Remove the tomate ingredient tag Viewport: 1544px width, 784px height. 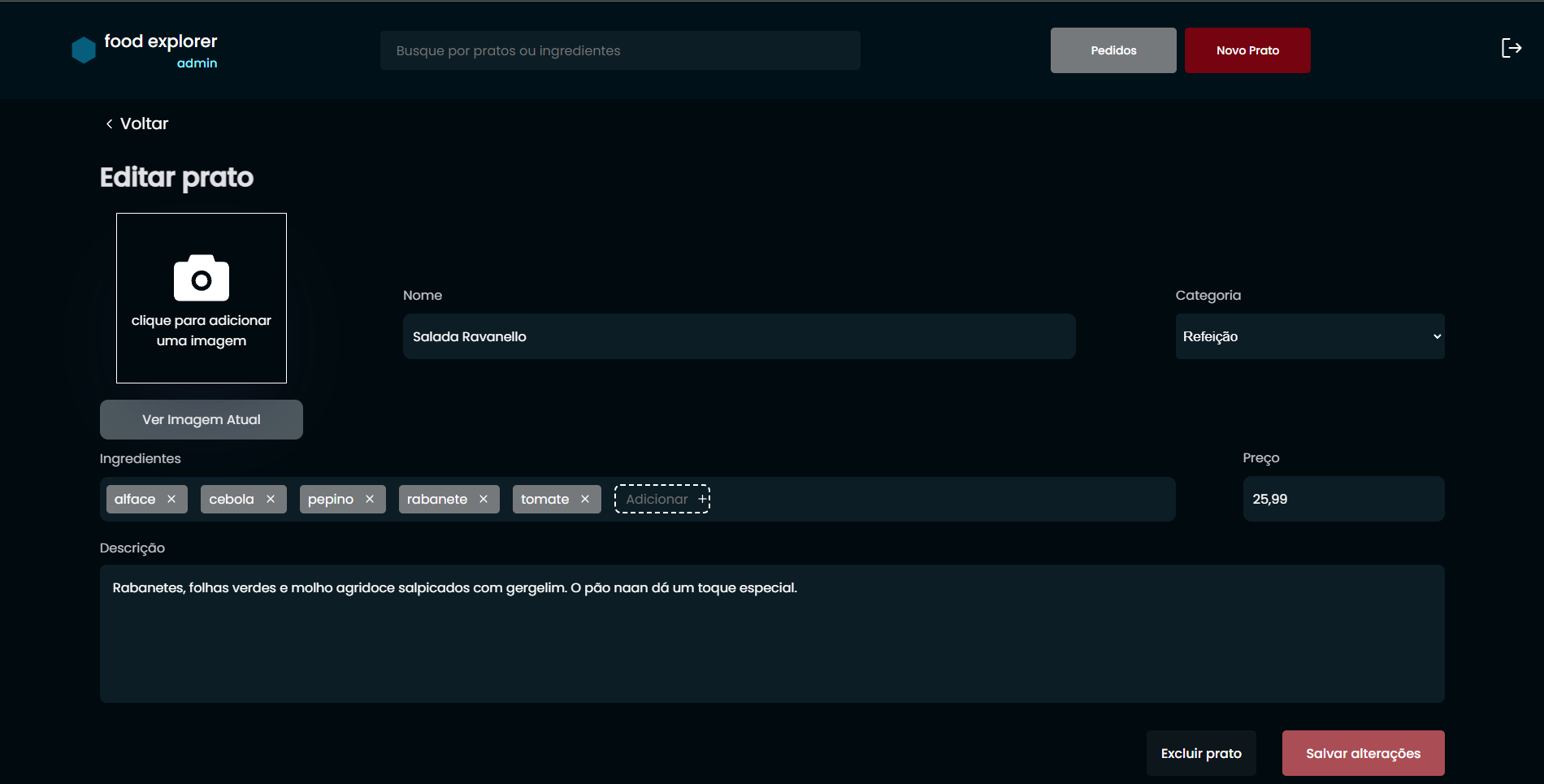pos(585,499)
